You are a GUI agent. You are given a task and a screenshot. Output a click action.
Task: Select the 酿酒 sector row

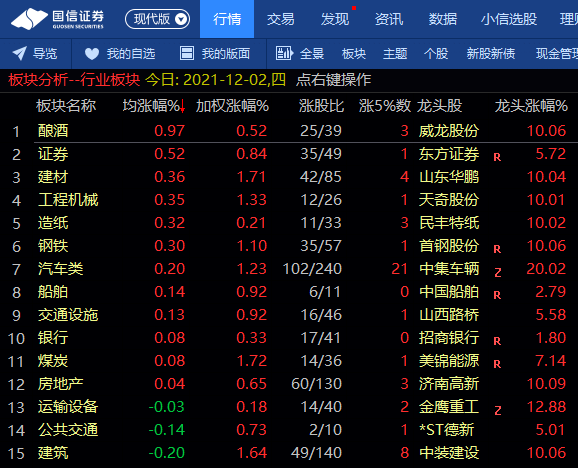click(289, 131)
